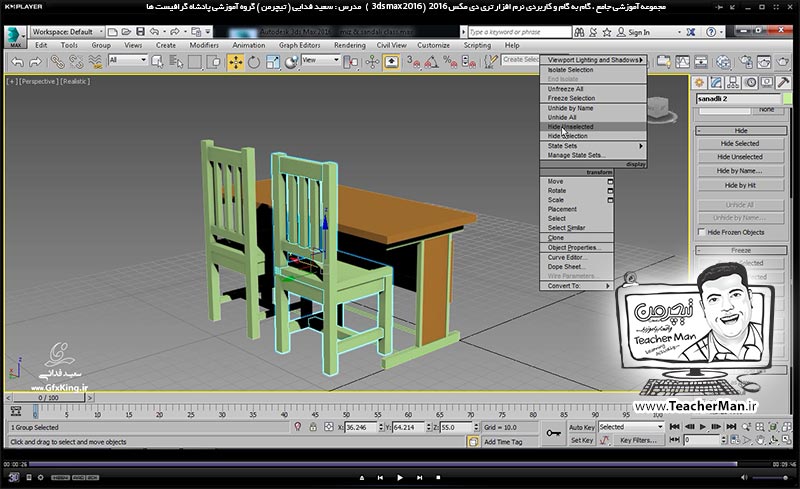Open the Curve Editor toolbar icon
This screenshot has width=800, height=489.
click(682, 62)
